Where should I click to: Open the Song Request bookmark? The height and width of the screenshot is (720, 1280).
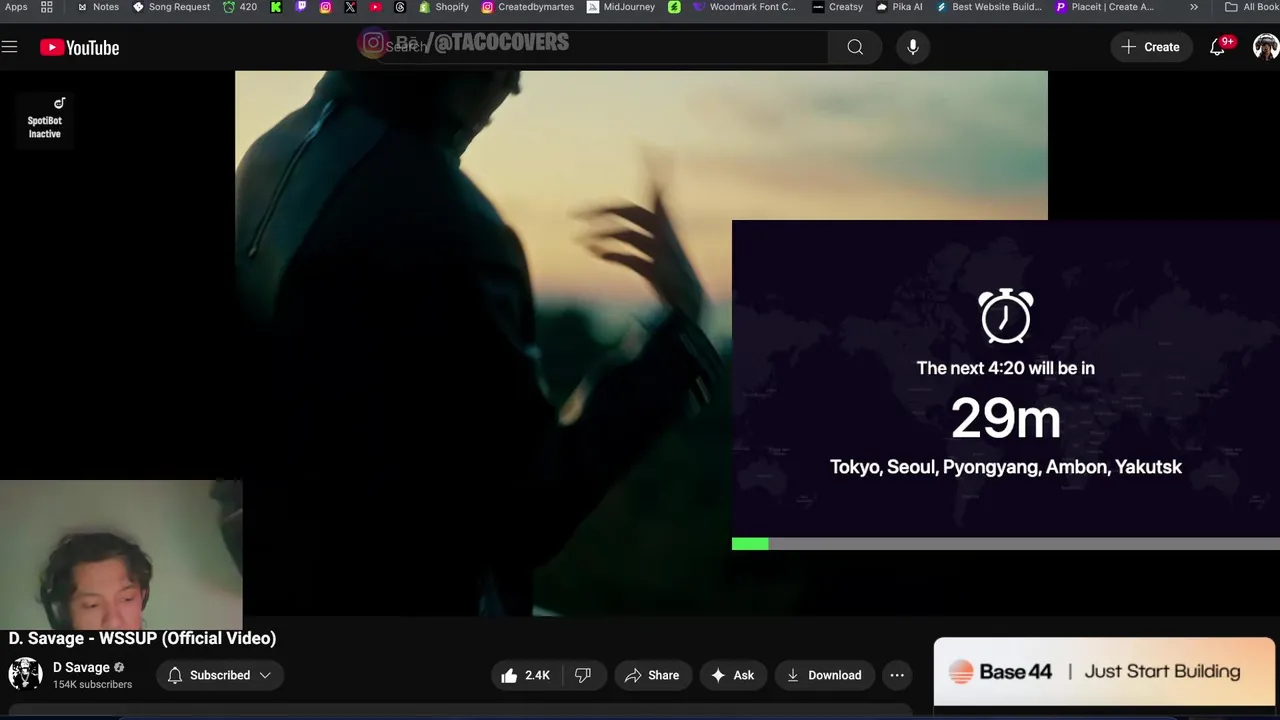tap(171, 7)
